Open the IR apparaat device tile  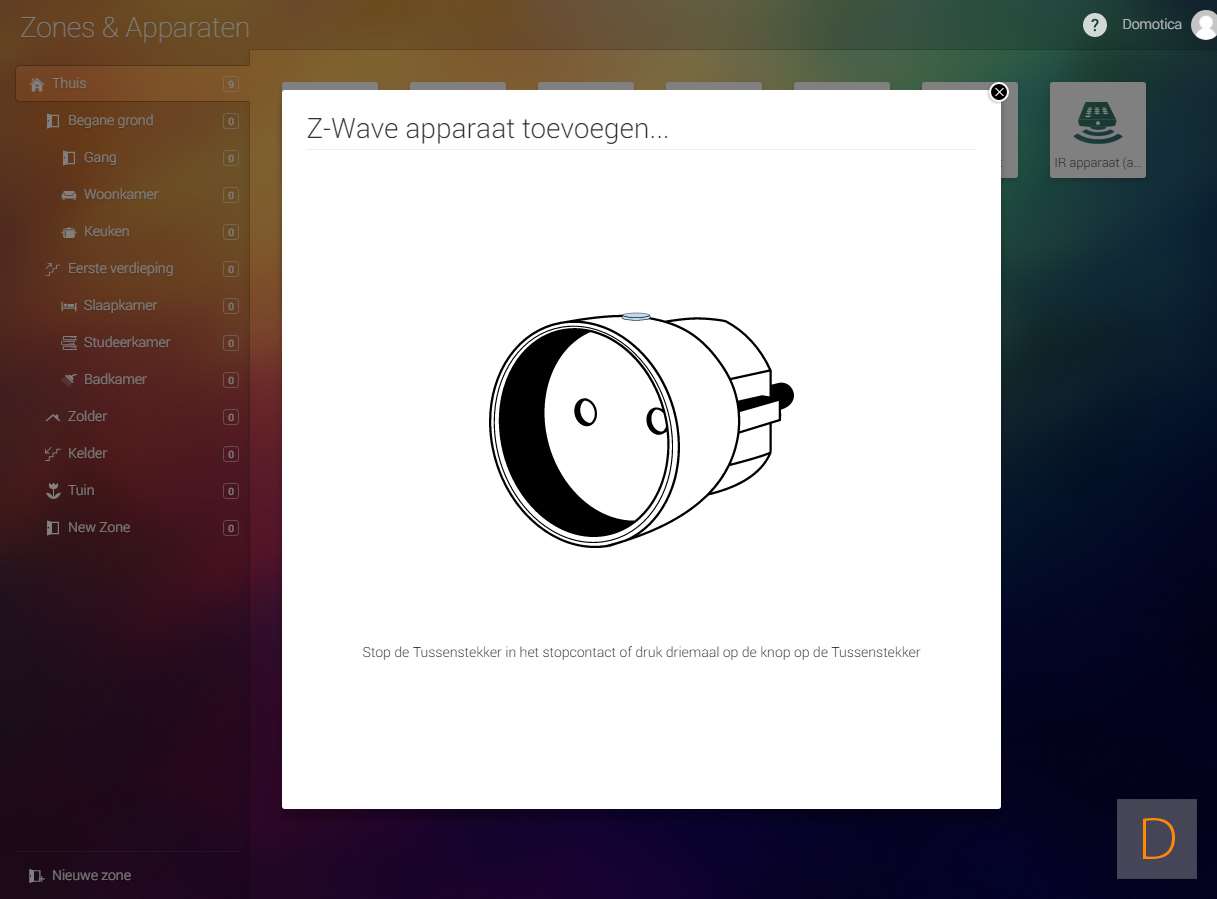pos(1097,130)
